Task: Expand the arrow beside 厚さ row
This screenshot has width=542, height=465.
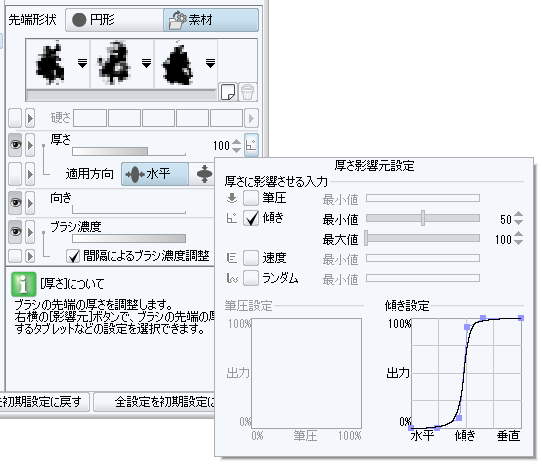Action: pos(30,145)
